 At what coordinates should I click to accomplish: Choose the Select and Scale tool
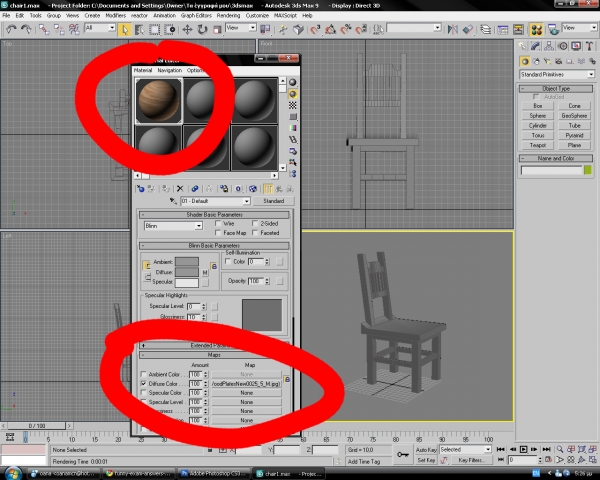pyautogui.click(x=217, y=29)
